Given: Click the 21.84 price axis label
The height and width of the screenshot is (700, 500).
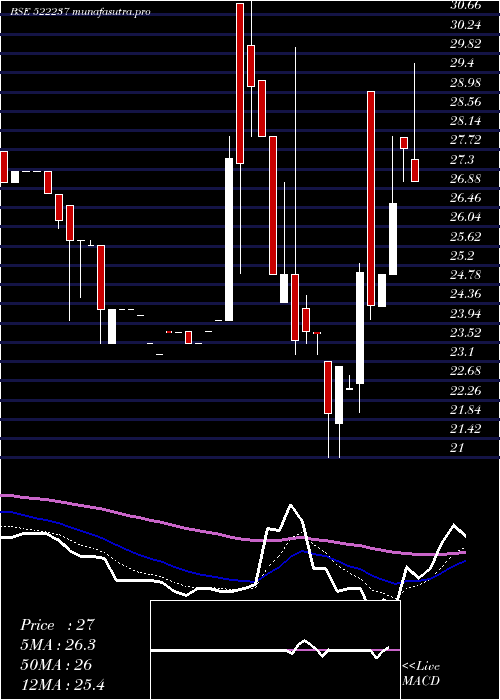Looking at the screenshot, I should 466,410.
